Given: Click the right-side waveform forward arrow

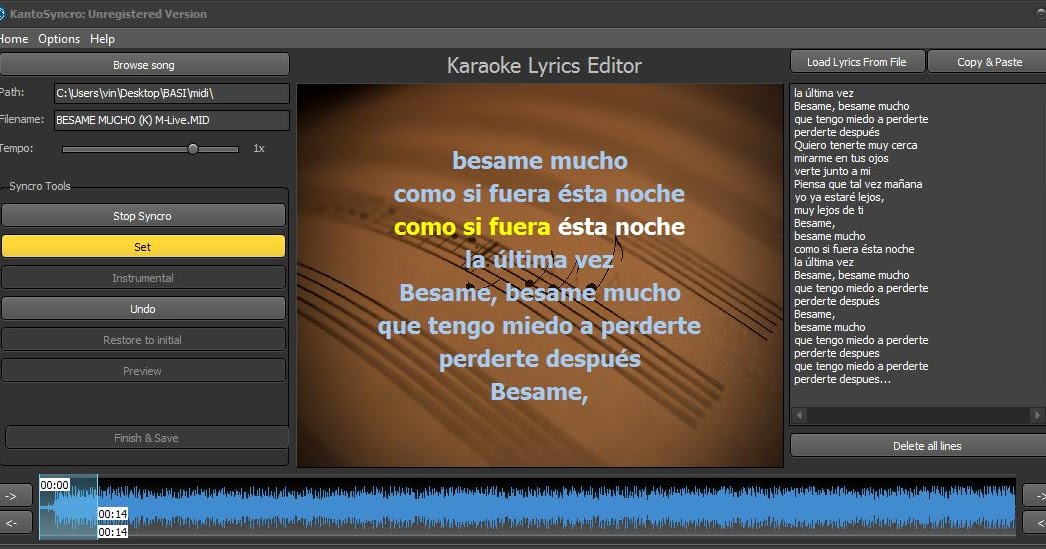Looking at the screenshot, I should pos(1036,496).
